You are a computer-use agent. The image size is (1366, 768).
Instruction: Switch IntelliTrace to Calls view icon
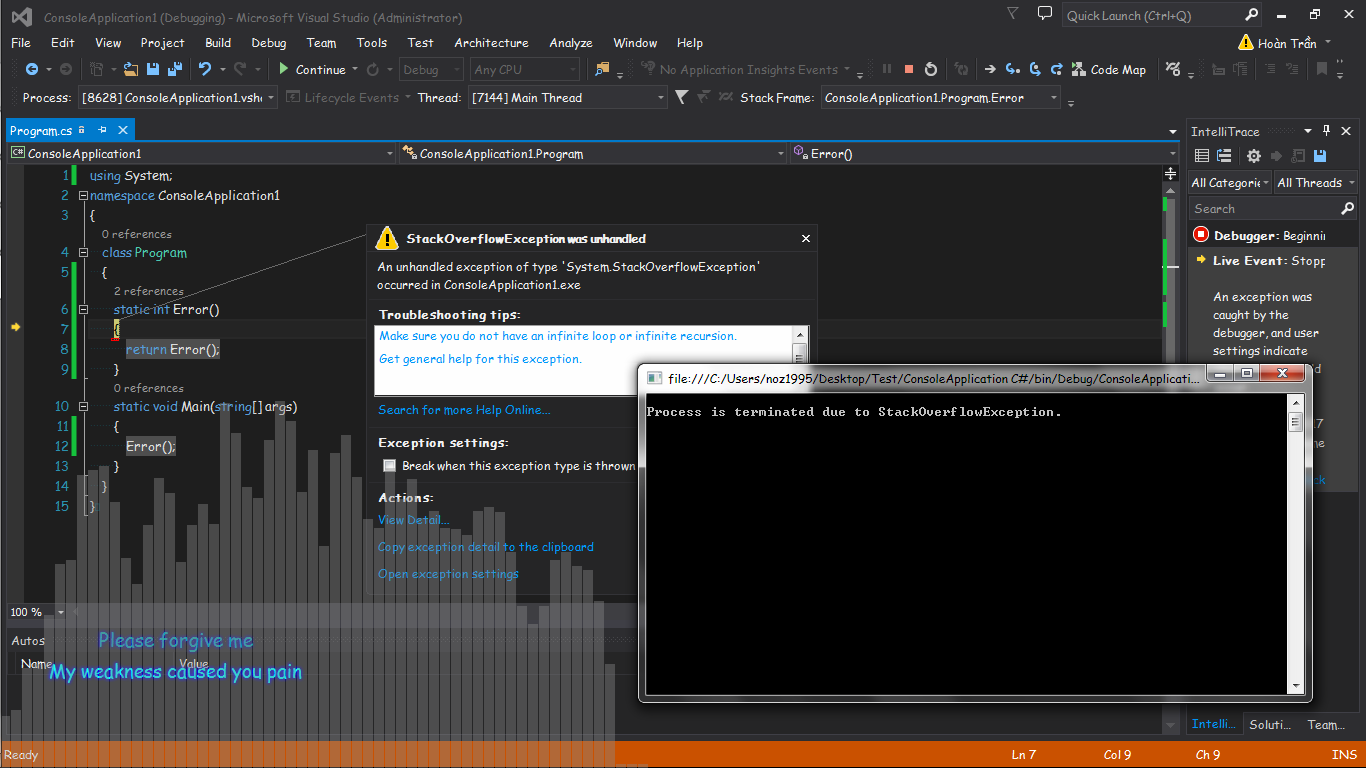point(1223,156)
